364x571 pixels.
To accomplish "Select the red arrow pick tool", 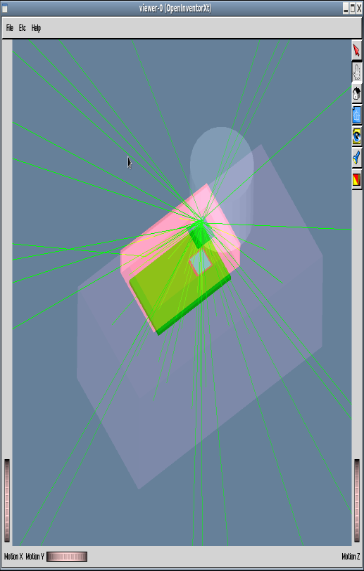I will (357, 51).
